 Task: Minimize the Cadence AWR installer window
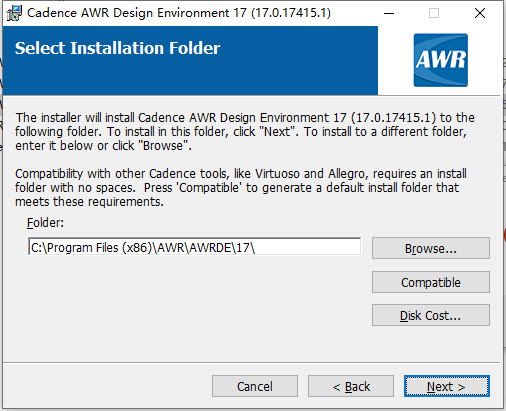click(x=389, y=13)
